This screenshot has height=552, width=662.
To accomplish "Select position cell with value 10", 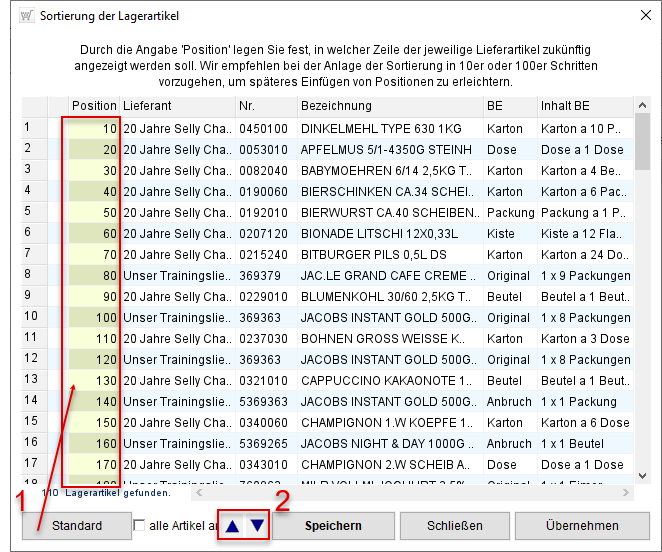I will coord(94,128).
